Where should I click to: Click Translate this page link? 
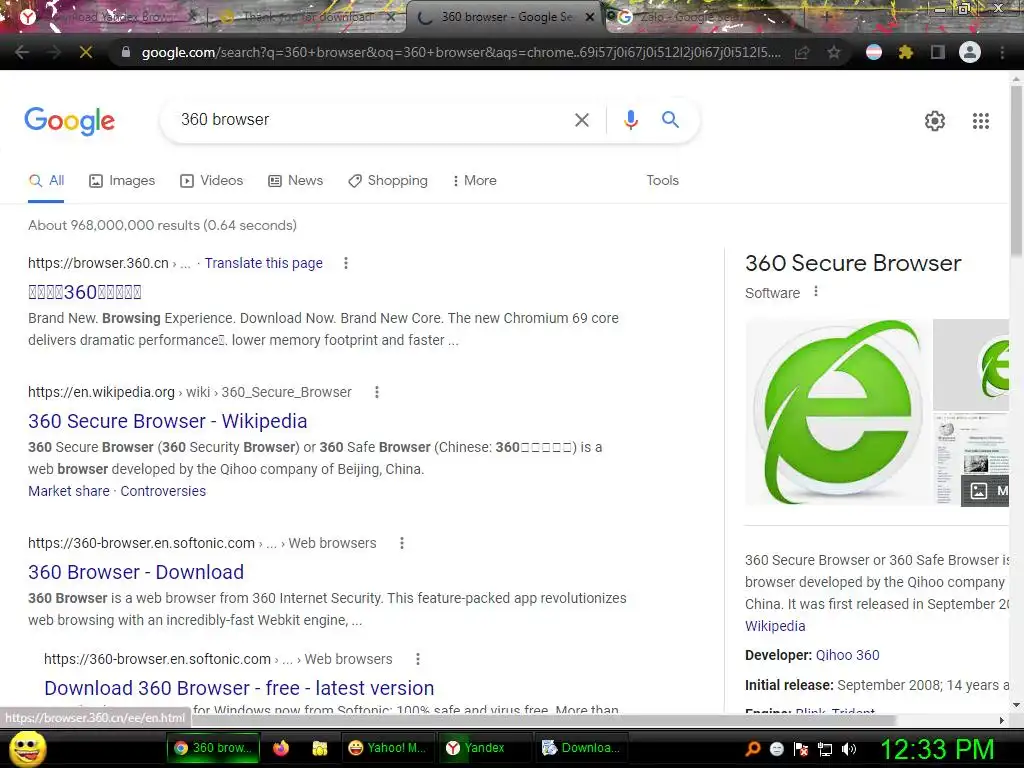click(x=264, y=263)
